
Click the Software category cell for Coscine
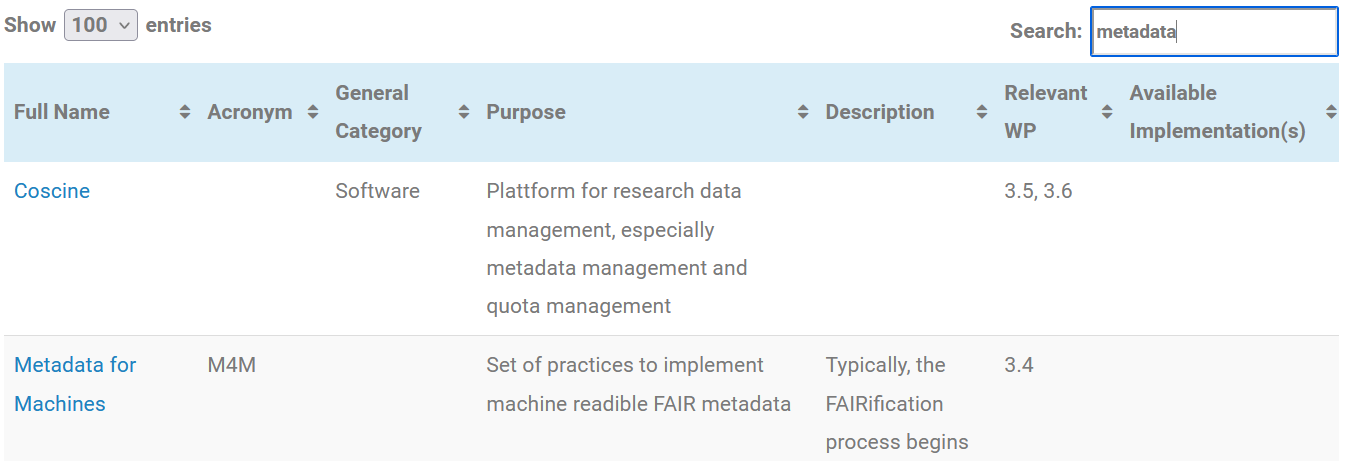pyautogui.click(x=377, y=191)
